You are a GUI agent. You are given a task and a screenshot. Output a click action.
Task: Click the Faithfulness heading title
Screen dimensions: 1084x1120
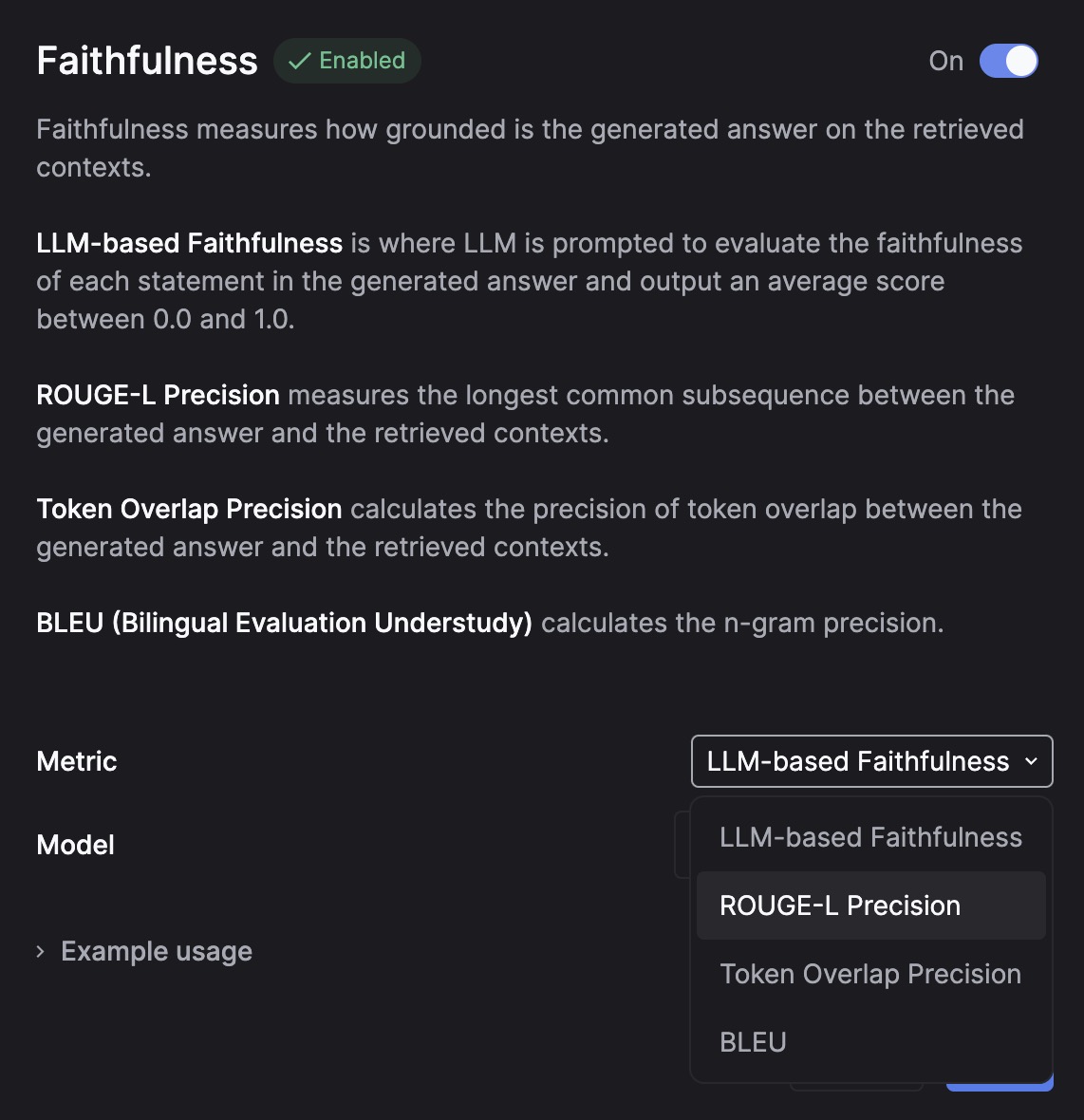(x=147, y=62)
